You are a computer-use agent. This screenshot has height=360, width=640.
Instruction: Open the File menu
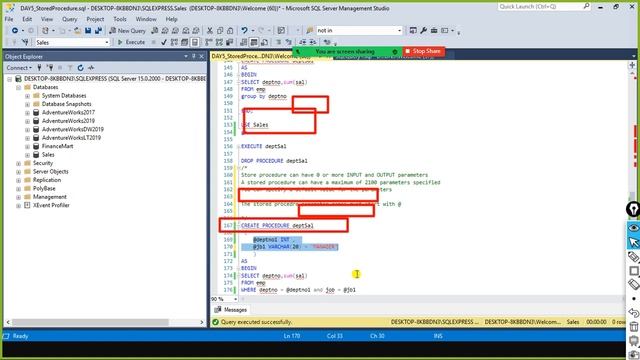9,19
